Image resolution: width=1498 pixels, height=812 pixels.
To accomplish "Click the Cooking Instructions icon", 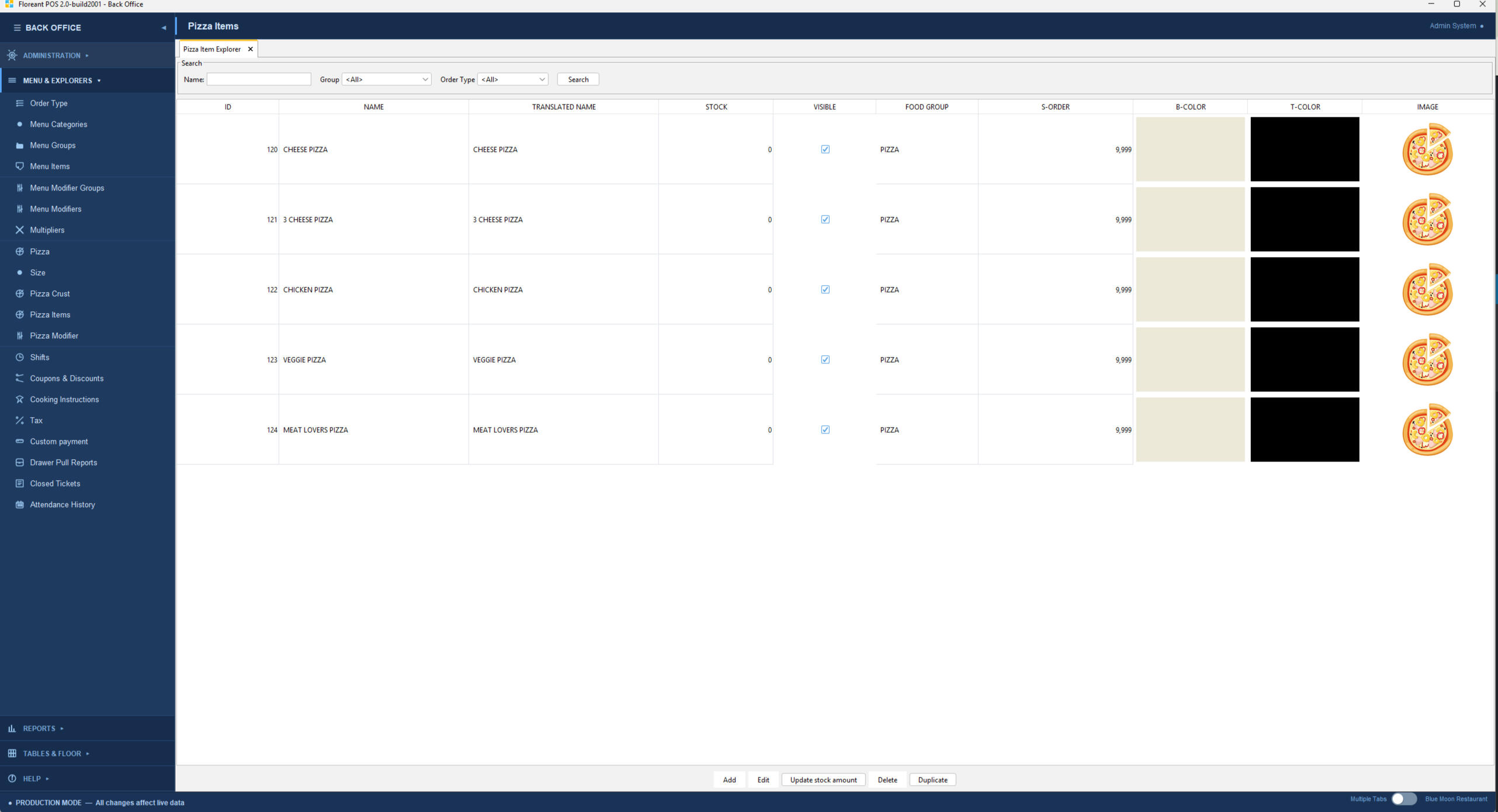I will [x=19, y=399].
